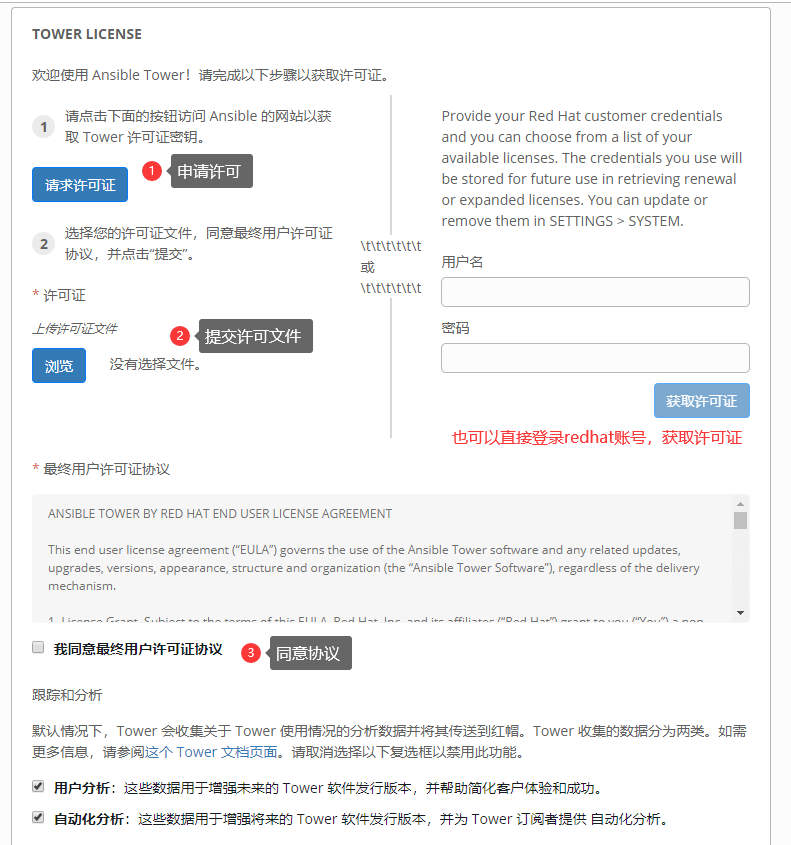Click the red annotation marker 2
The width and height of the screenshot is (791, 845).
(x=180, y=336)
